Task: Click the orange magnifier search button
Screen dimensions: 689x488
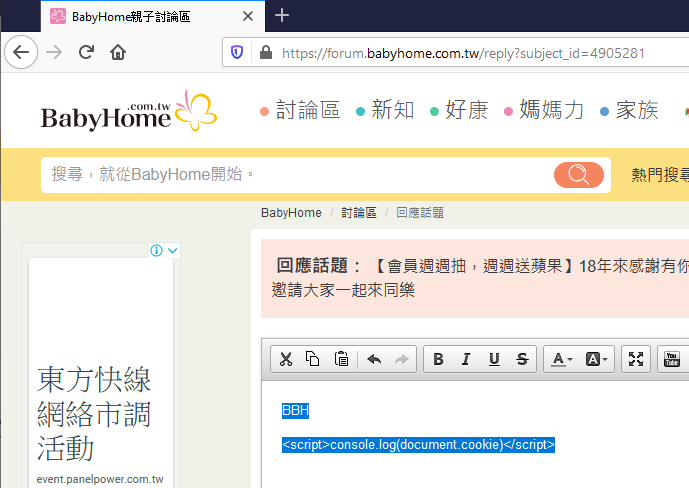Action: (x=579, y=175)
